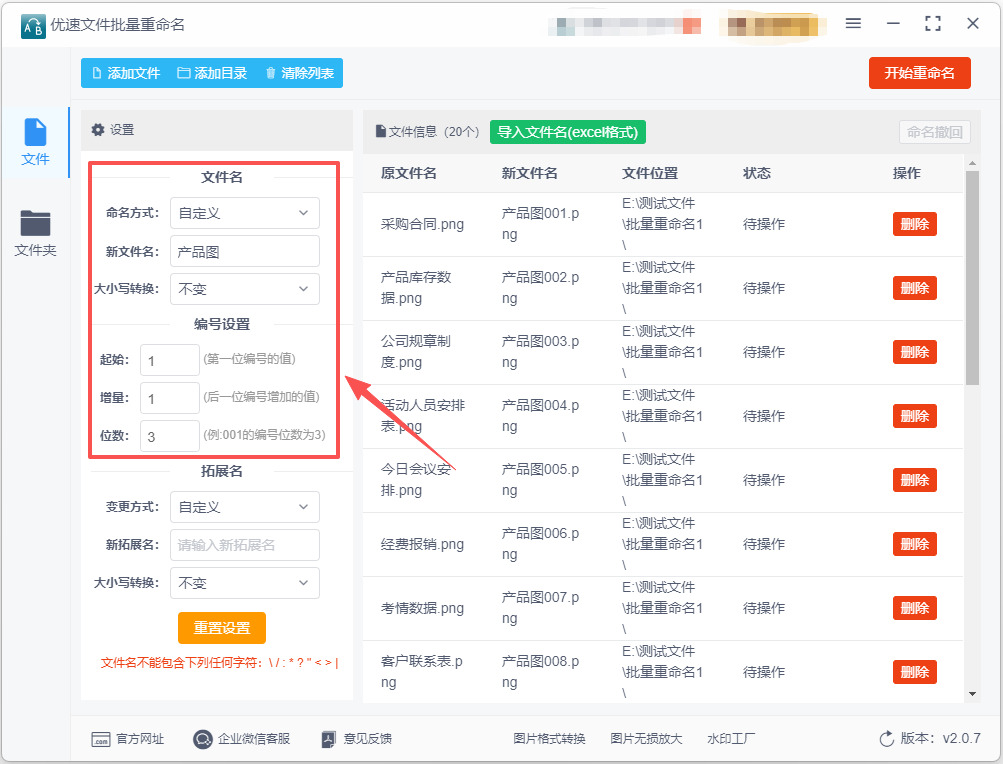Viewport: 1003px width, 764px height.
Task: Switch to the 文件夹 sidebar tab
Action: 35,233
